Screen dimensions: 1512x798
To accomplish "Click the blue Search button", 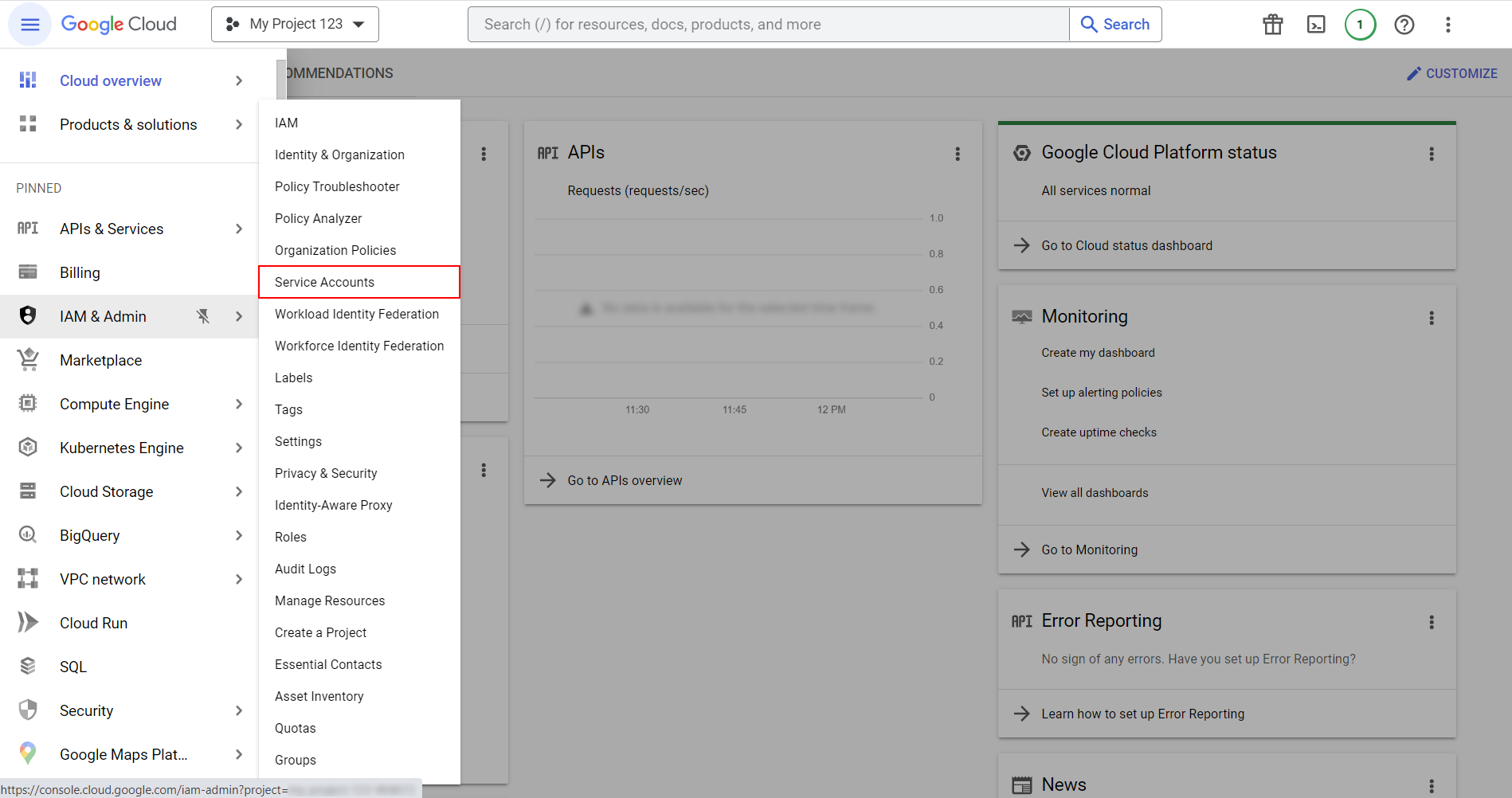I will click(1115, 25).
